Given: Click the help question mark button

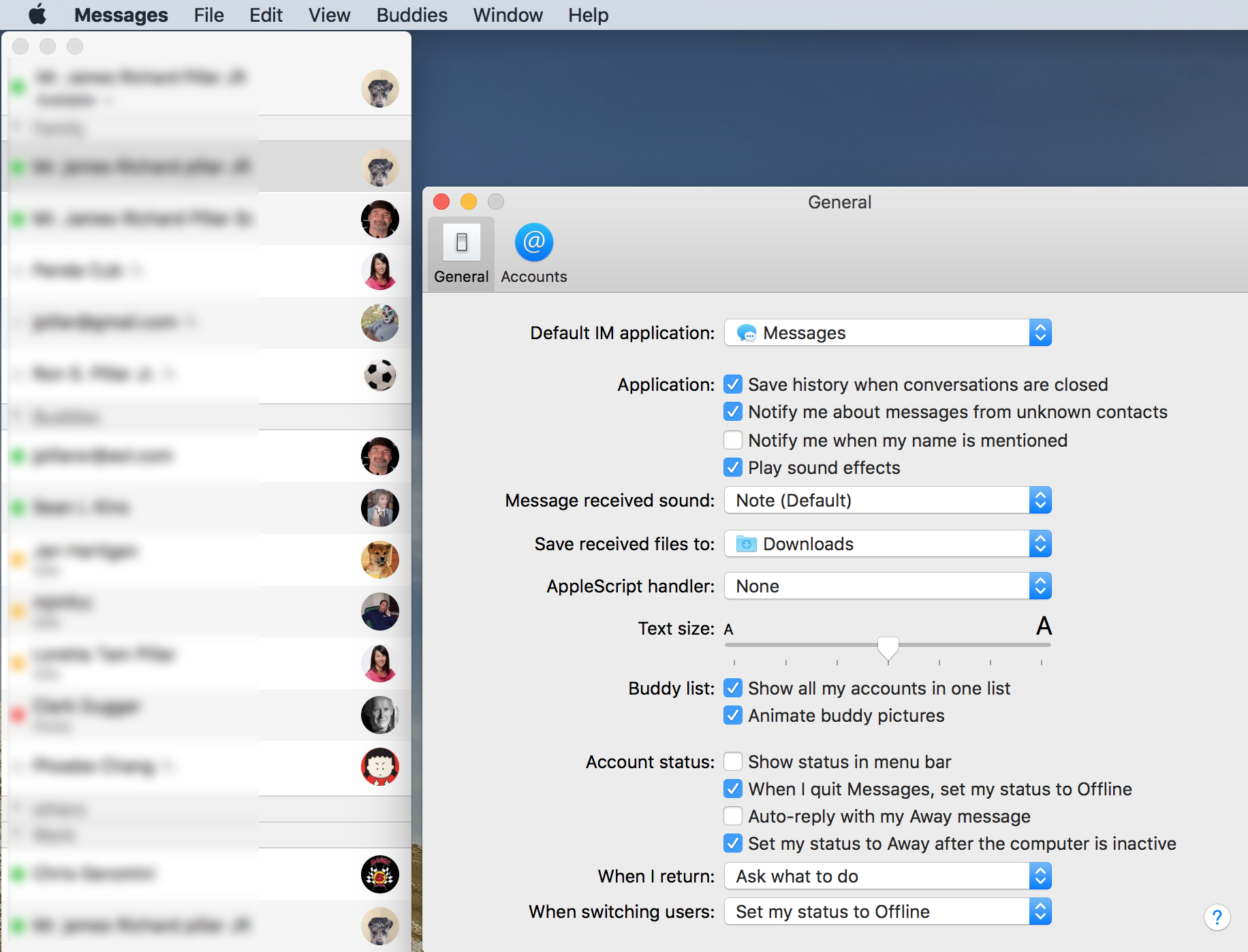Looking at the screenshot, I should point(1217,917).
